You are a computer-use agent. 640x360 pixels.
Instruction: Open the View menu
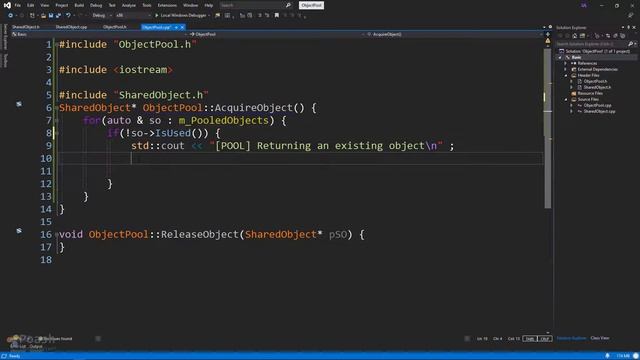tap(44, 5)
